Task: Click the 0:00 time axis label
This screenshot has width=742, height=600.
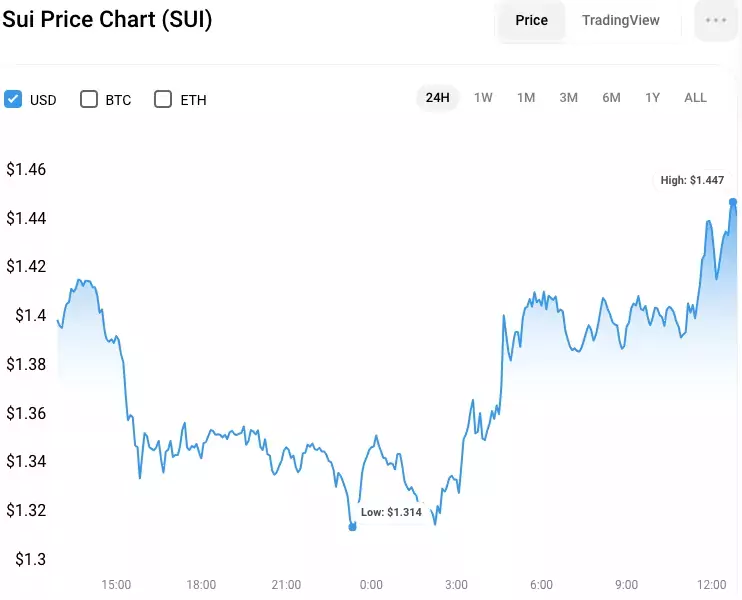Action: point(371,585)
